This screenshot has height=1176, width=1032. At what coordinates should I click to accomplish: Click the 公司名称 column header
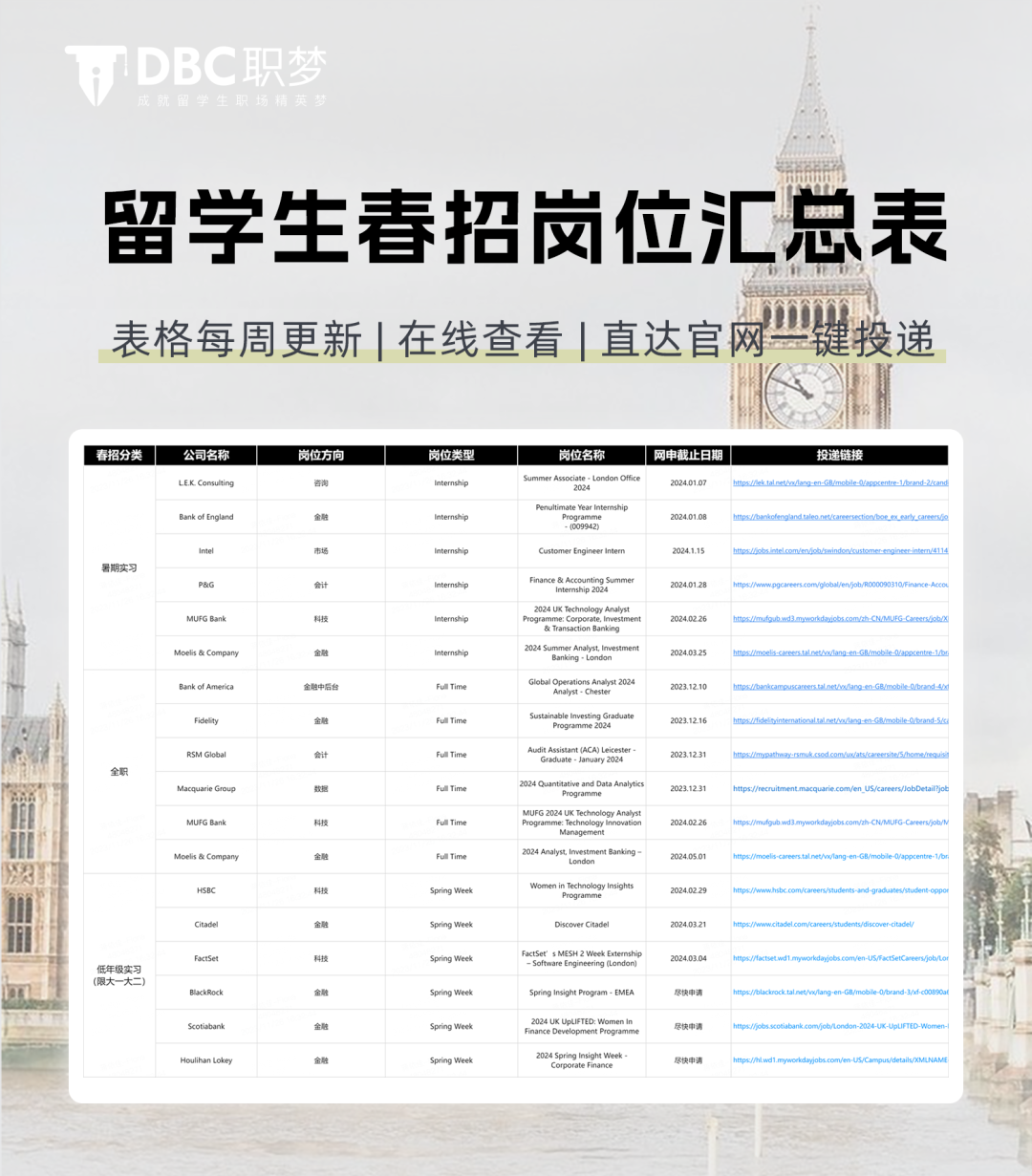pos(206,456)
